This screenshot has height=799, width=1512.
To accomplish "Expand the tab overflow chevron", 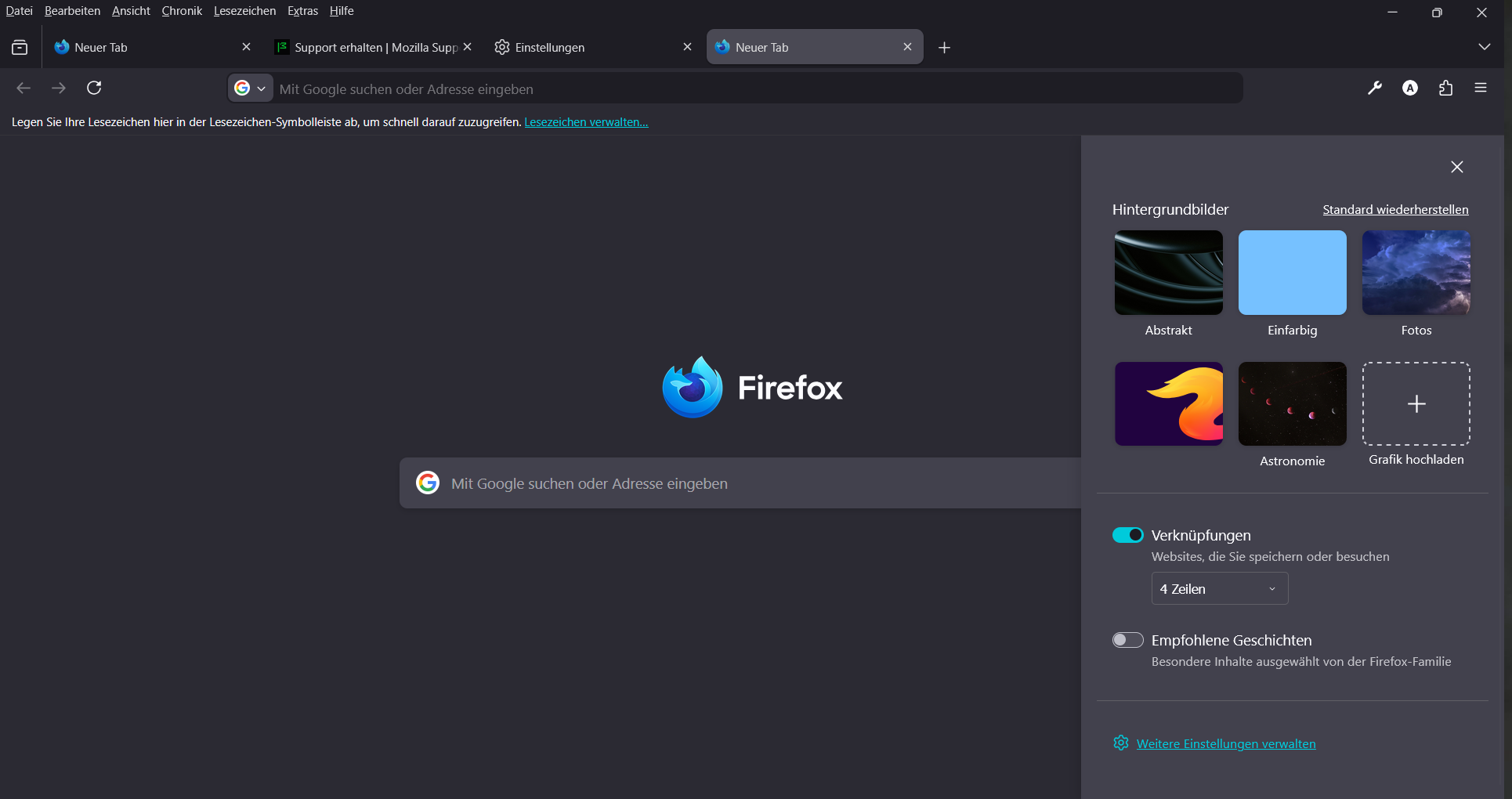I will pos(1485,47).
